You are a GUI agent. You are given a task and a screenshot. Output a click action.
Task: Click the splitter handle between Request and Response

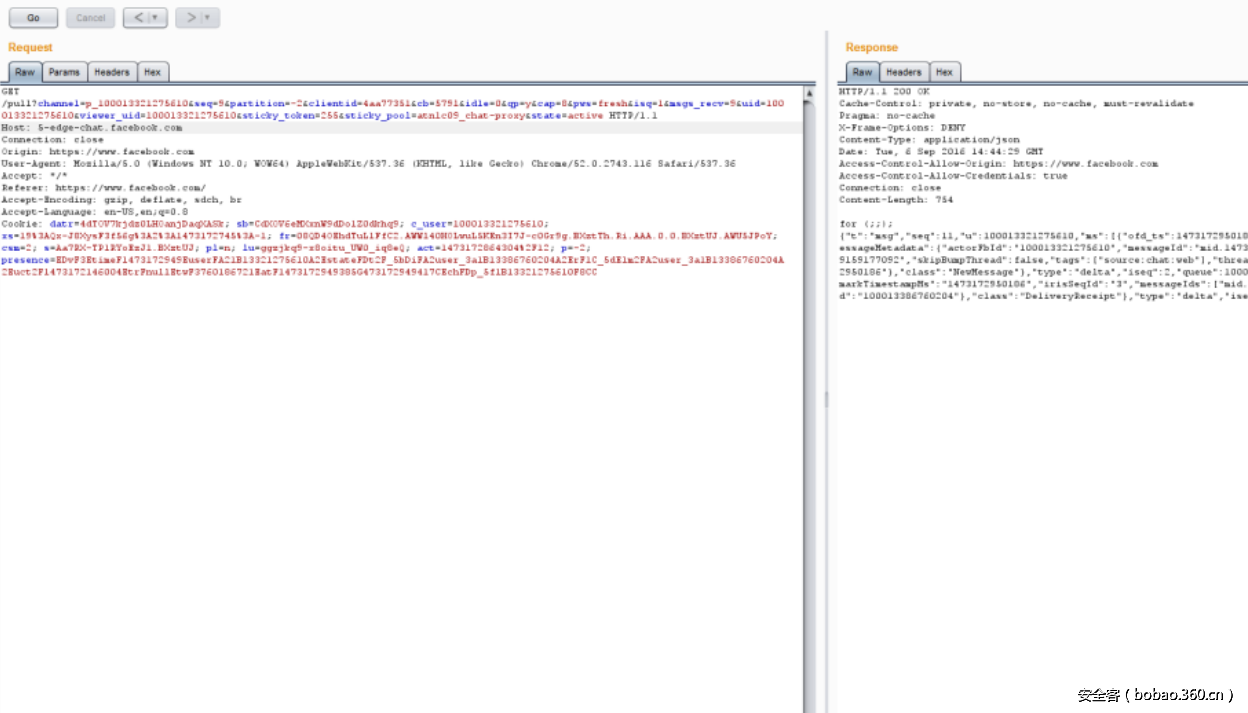[826, 398]
